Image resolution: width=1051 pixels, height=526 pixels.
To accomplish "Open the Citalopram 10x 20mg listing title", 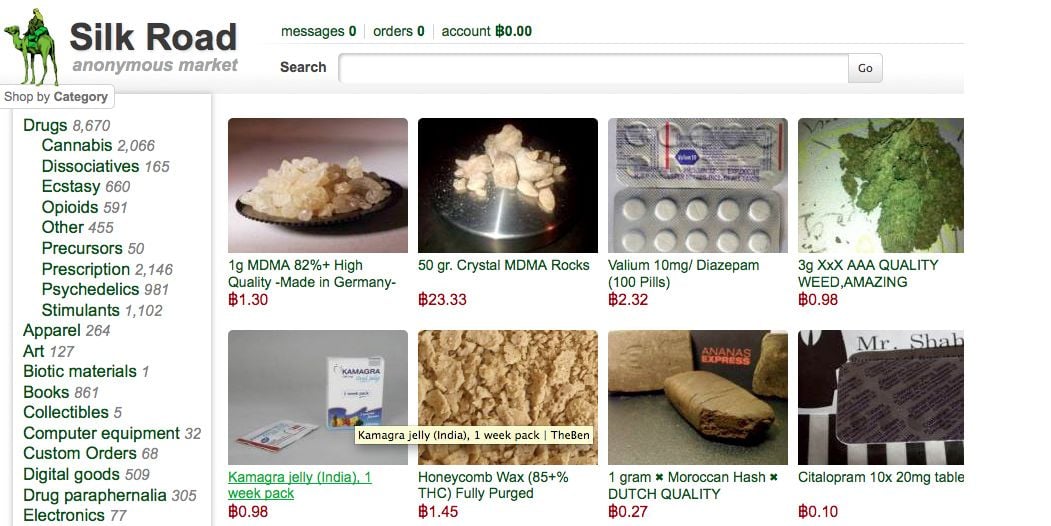I will pos(881,477).
